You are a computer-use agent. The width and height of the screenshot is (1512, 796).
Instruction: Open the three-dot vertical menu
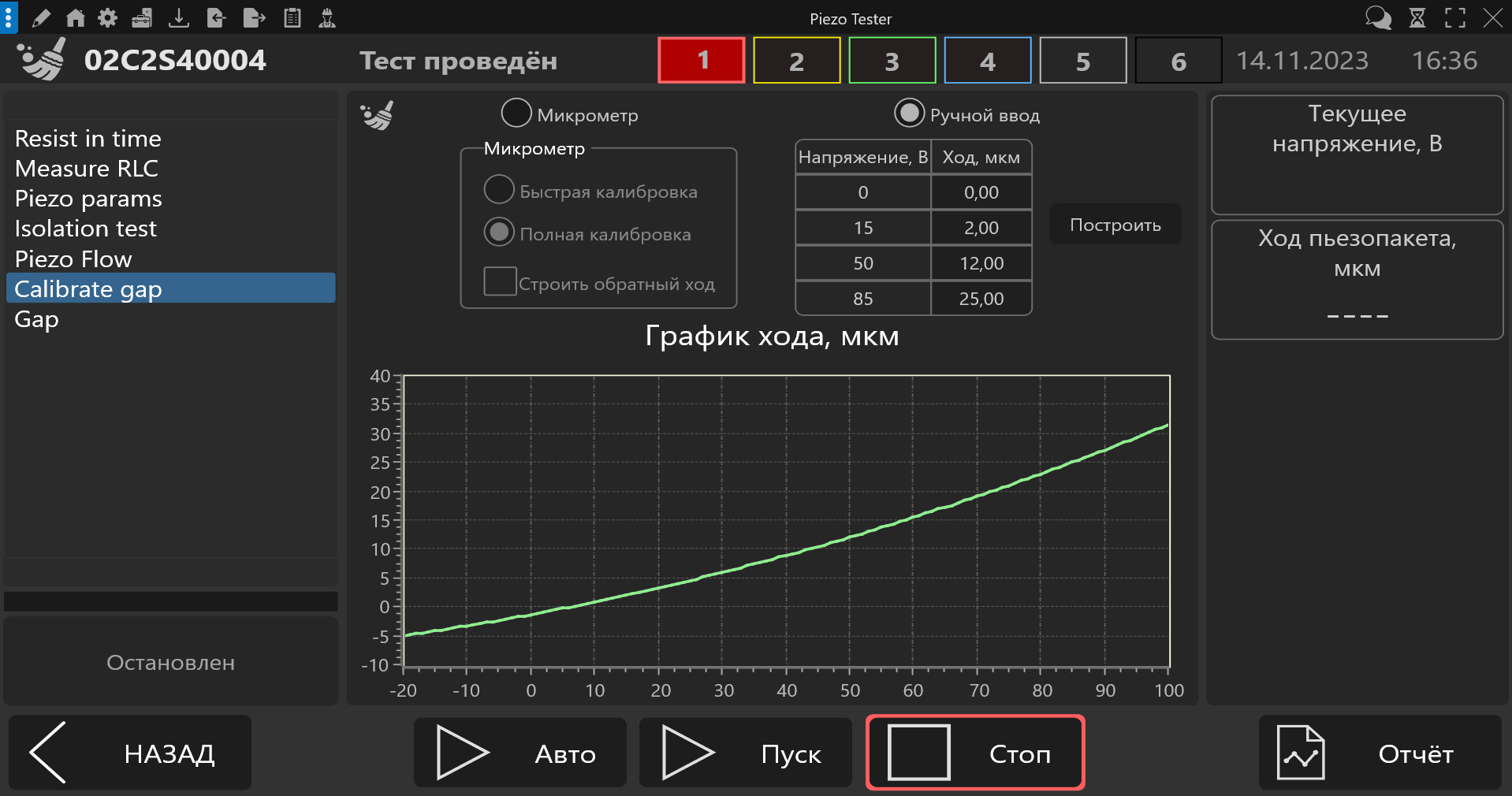click(8, 17)
